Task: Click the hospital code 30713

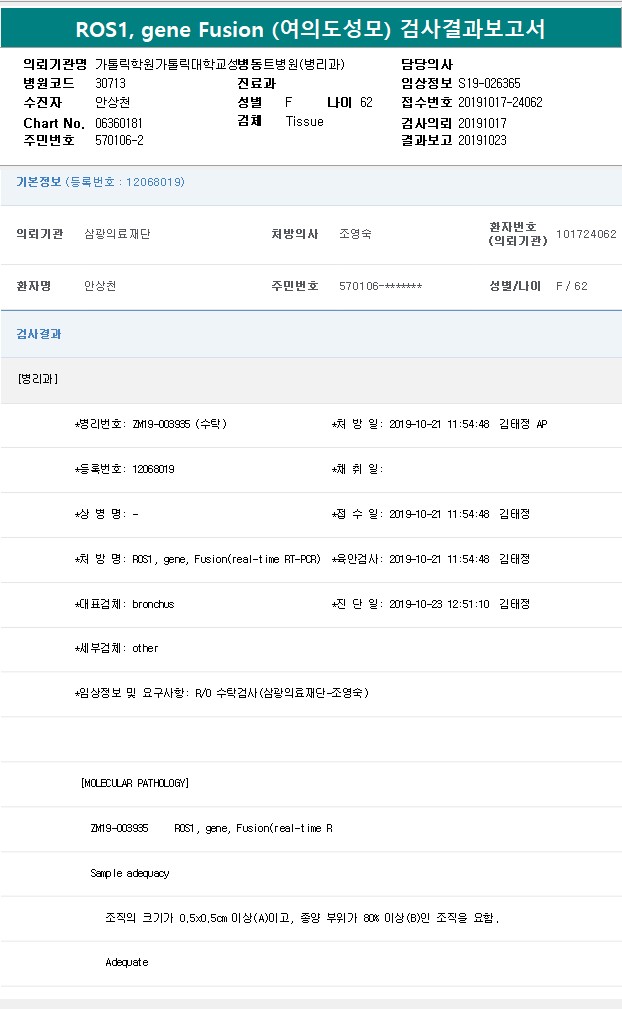Action: tap(110, 83)
